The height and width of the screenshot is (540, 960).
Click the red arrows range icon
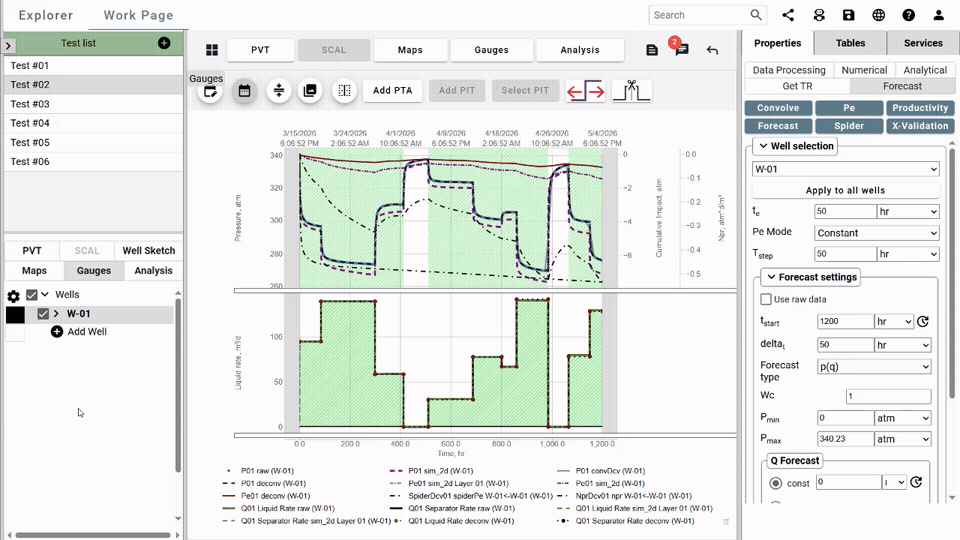pyautogui.click(x=585, y=91)
